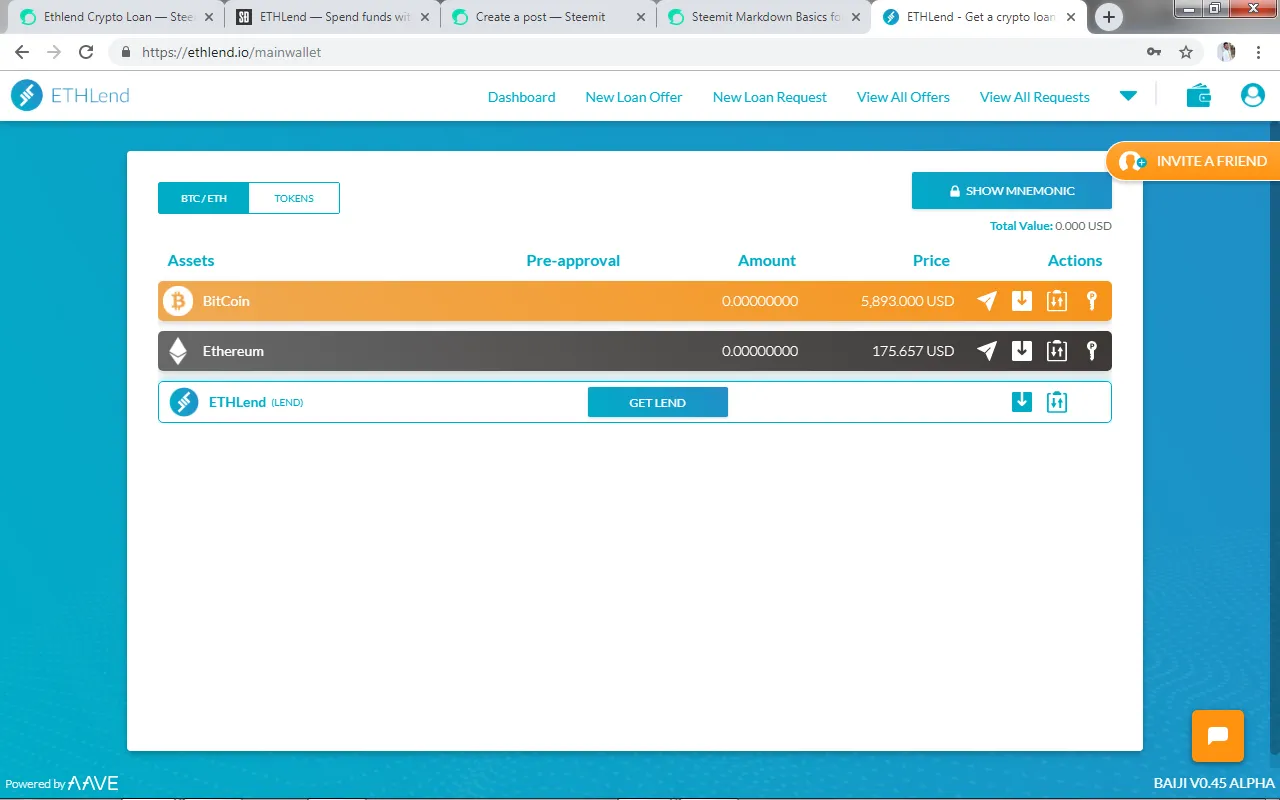Open the New Loan Request link
This screenshot has height=800, width=1280.
(770, 97)
